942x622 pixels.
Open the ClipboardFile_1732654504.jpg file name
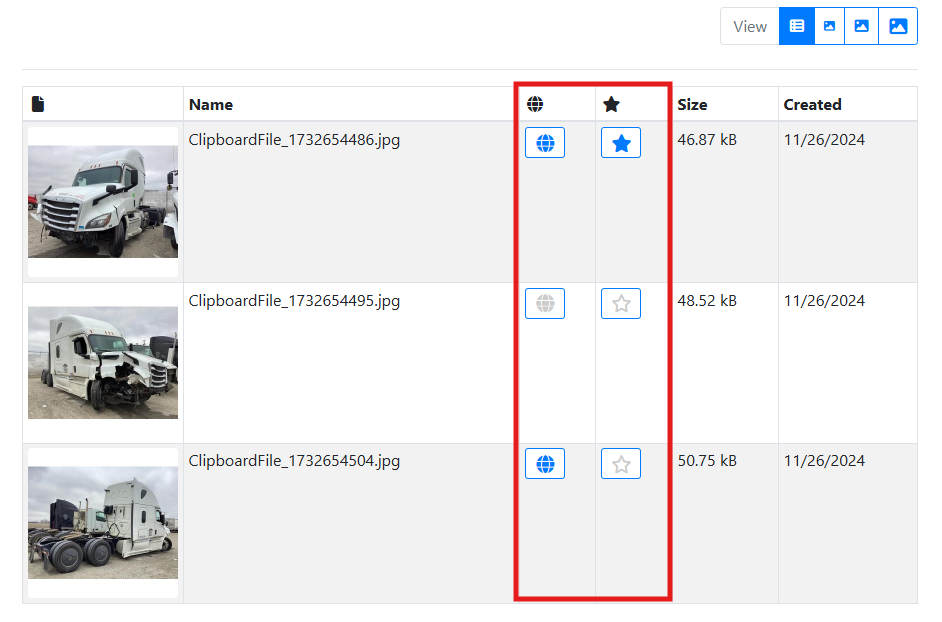coord(294,461)
